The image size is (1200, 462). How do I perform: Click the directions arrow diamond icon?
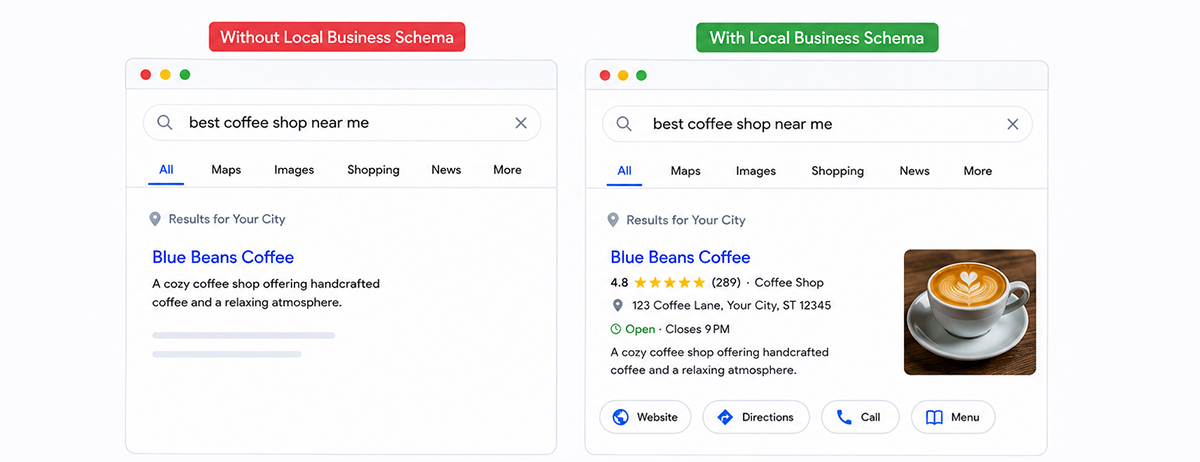pos(725,417)
